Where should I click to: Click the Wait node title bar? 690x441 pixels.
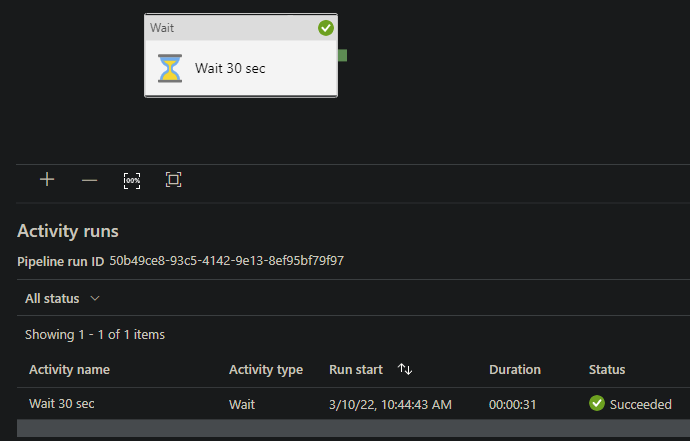(230, 28)
